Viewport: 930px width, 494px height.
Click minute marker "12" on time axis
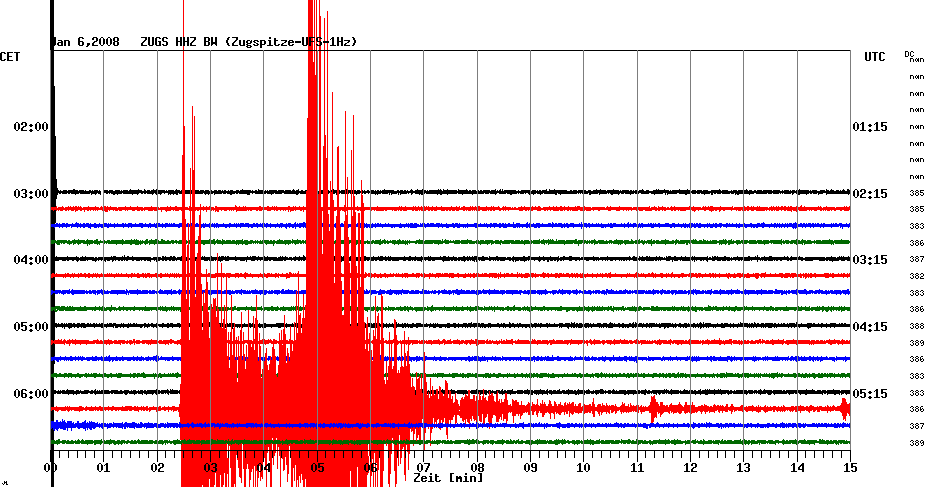coord(690,468)
